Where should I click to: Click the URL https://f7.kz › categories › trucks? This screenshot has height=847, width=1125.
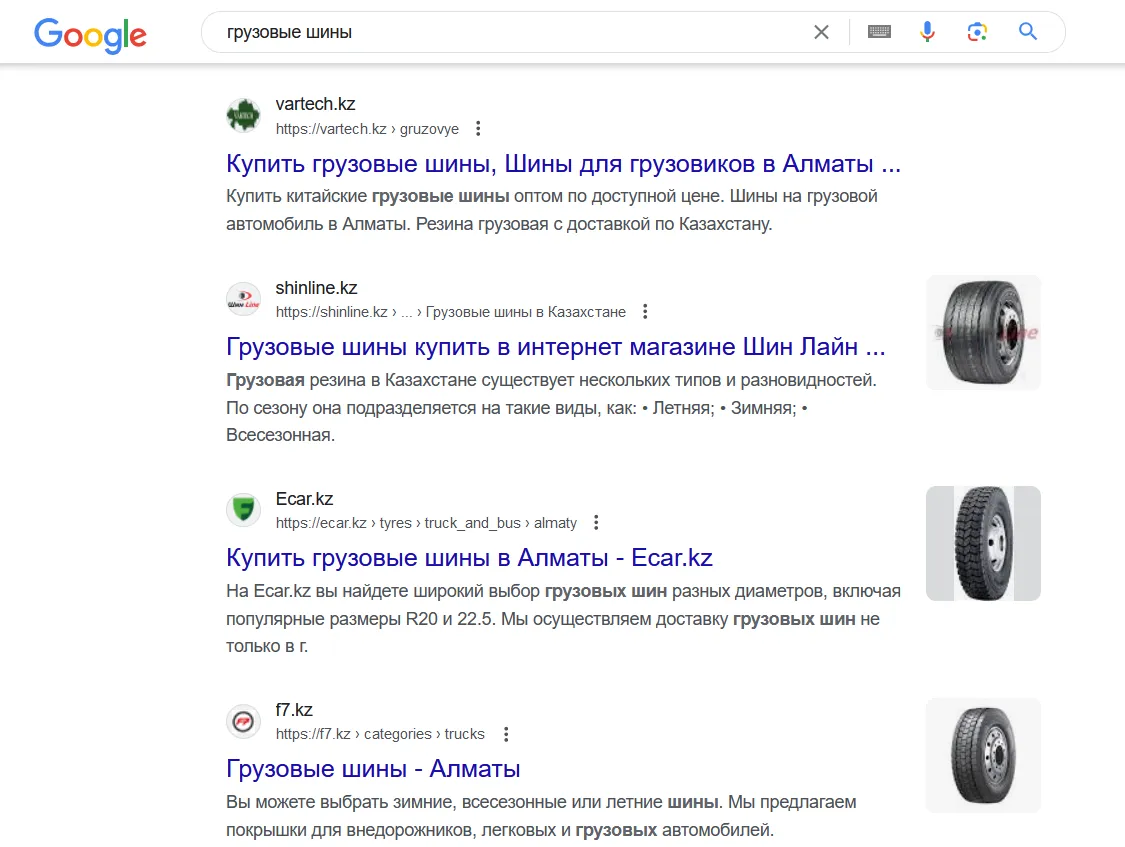pyautogui.click(x=380, y=734)
